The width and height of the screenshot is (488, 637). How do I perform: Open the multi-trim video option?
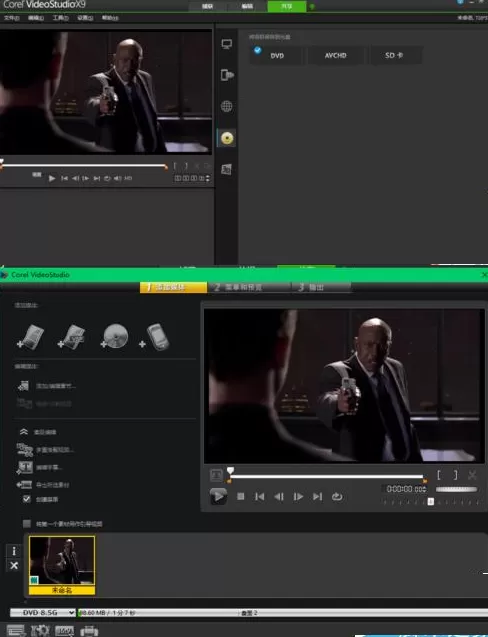[45, 450]
